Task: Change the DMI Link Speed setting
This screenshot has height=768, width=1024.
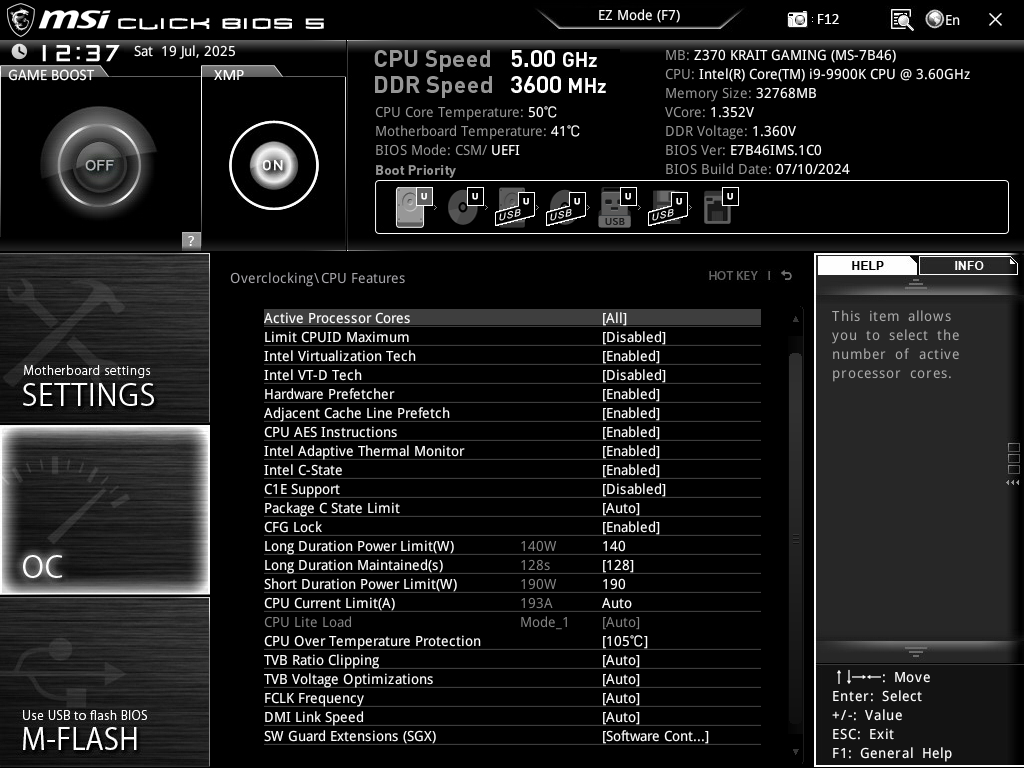Action: pos(512,717)
